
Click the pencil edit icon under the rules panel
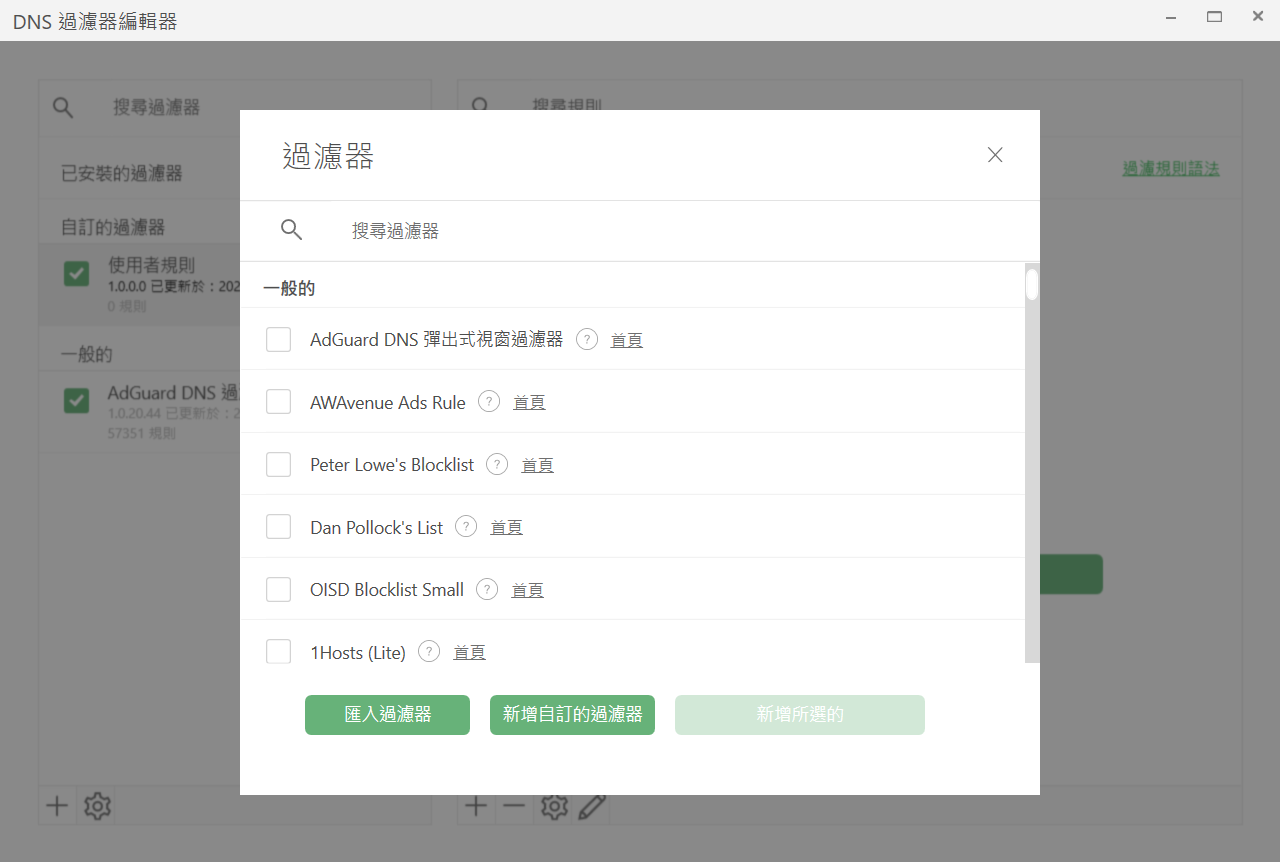592,806
